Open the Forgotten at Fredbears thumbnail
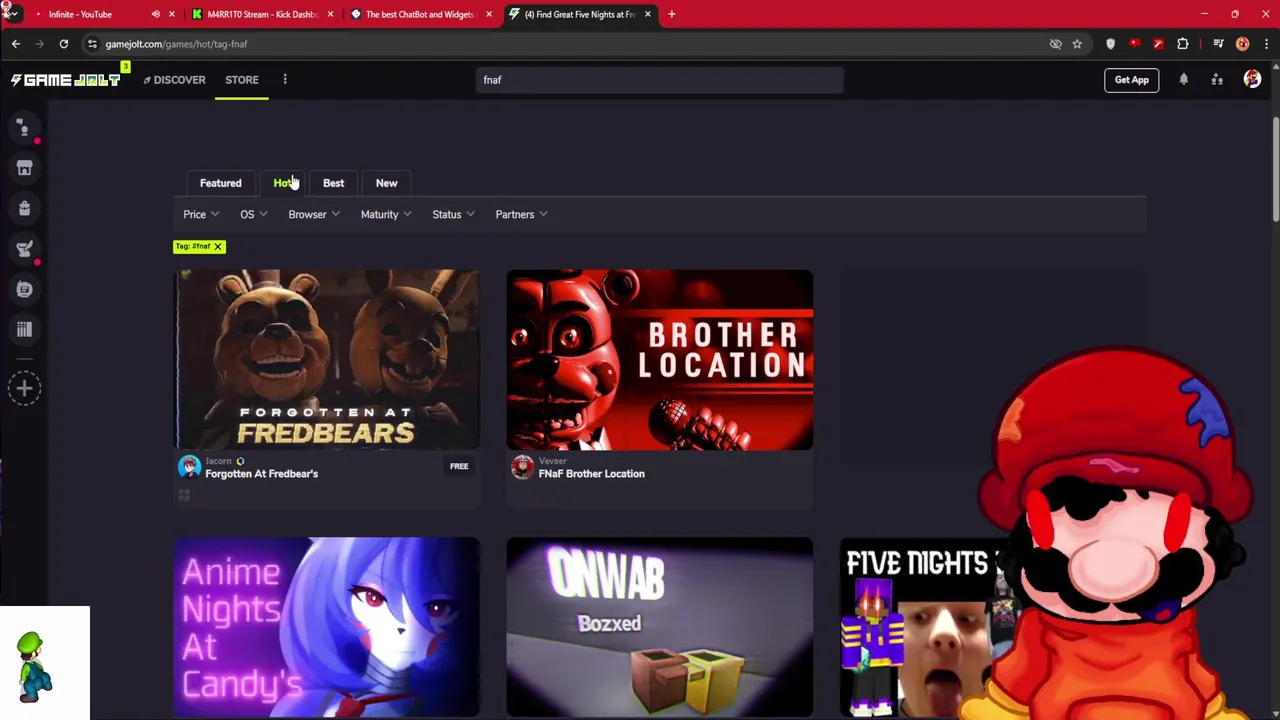 (x=327, y=360)
